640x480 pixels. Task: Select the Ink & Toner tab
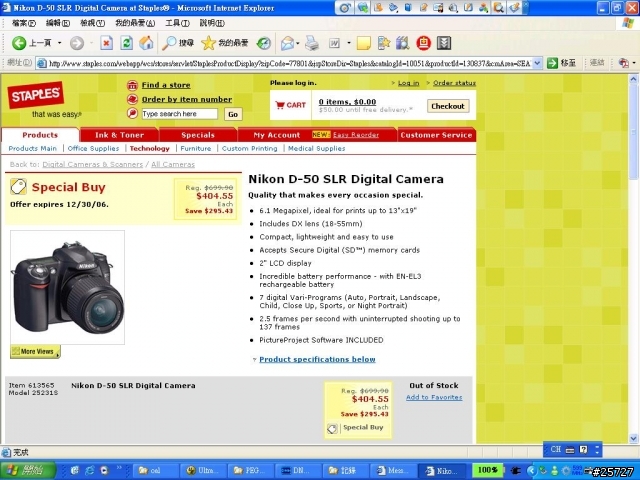click(119, 135)
